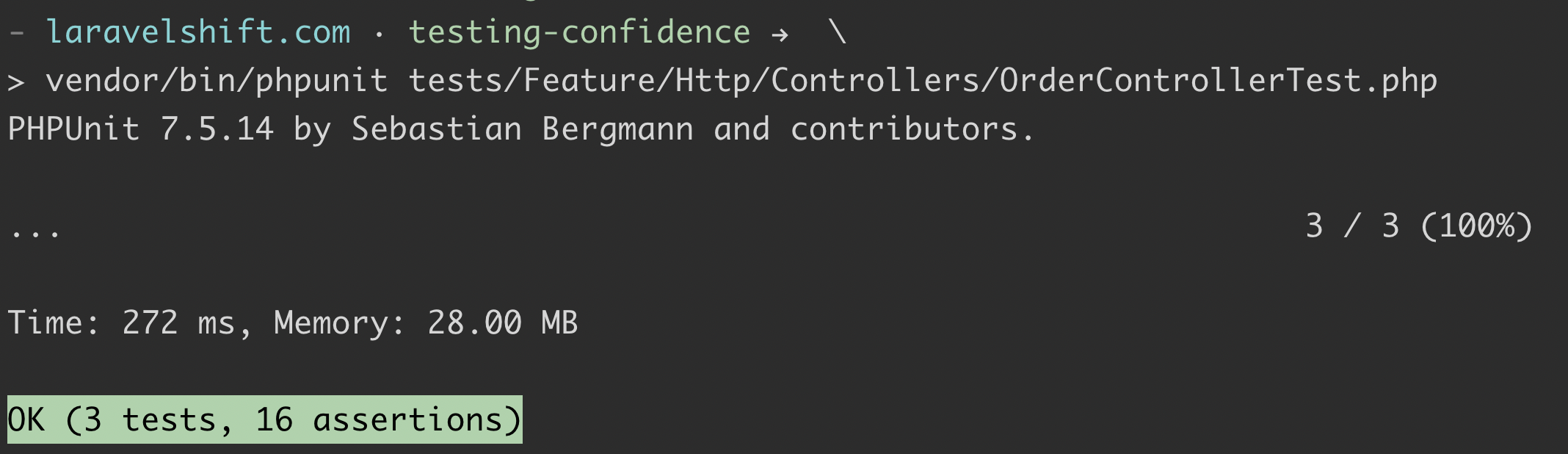Viewport: 1568px width, 454px height.
Task: Click the testing-confidence branch name
Action: pos(579,32)
